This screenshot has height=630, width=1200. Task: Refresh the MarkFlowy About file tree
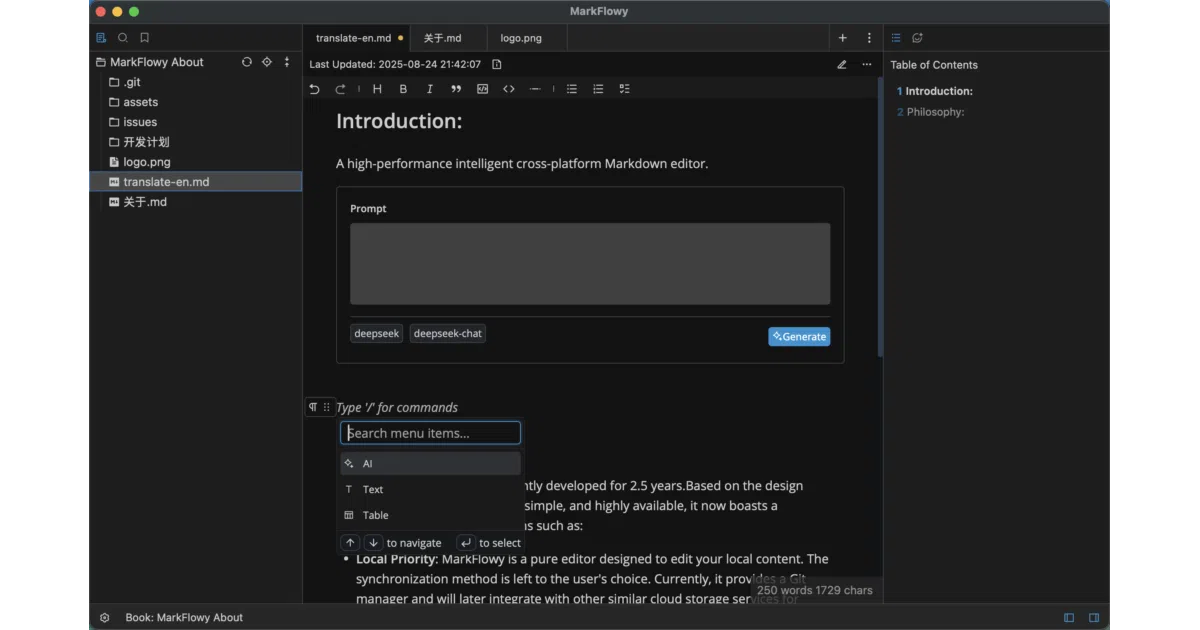[247, 62]
